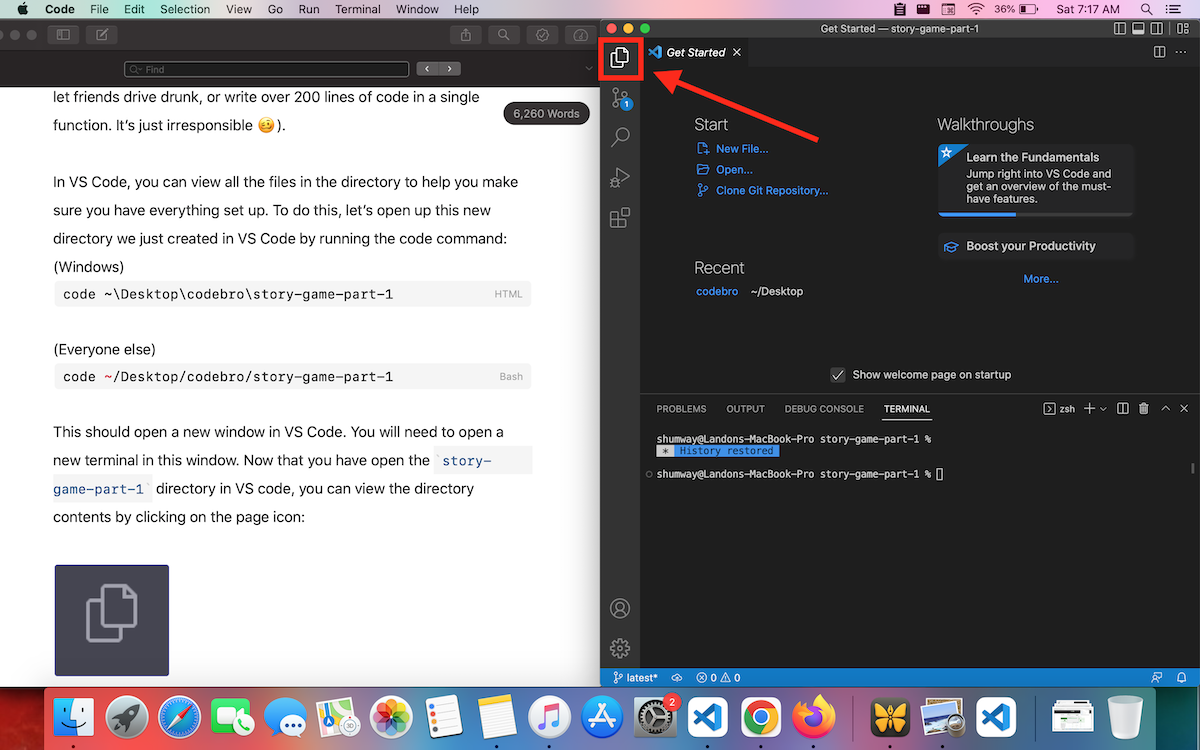Click the cloud publish icon in the status bar
The image size is (1200, 750).
point(677,677)
